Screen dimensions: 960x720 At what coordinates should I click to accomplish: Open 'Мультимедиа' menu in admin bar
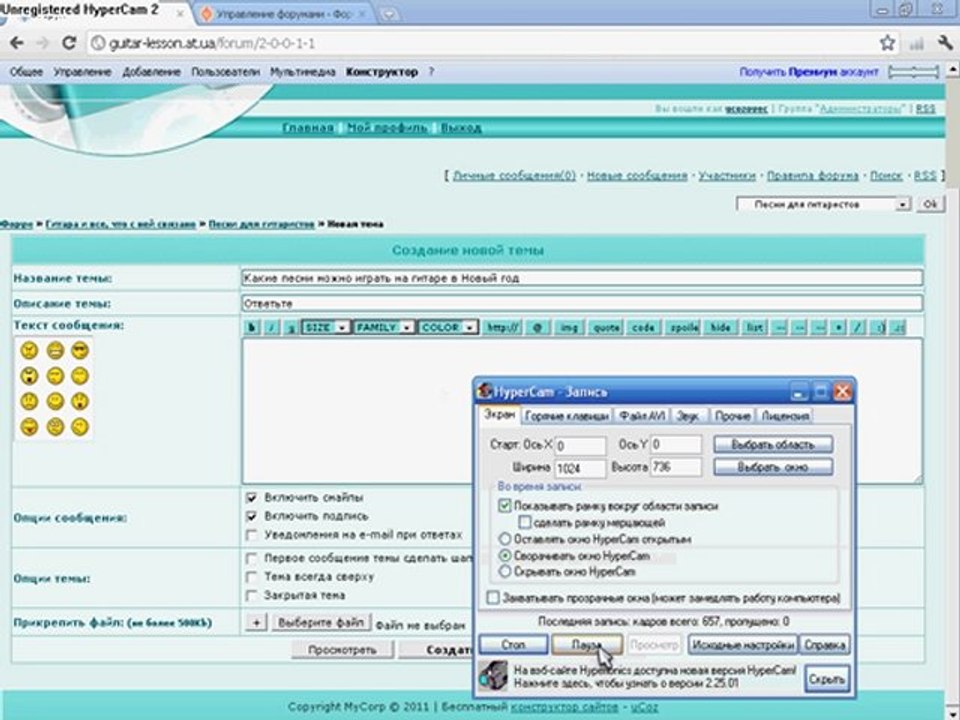(x=303, y=72)
